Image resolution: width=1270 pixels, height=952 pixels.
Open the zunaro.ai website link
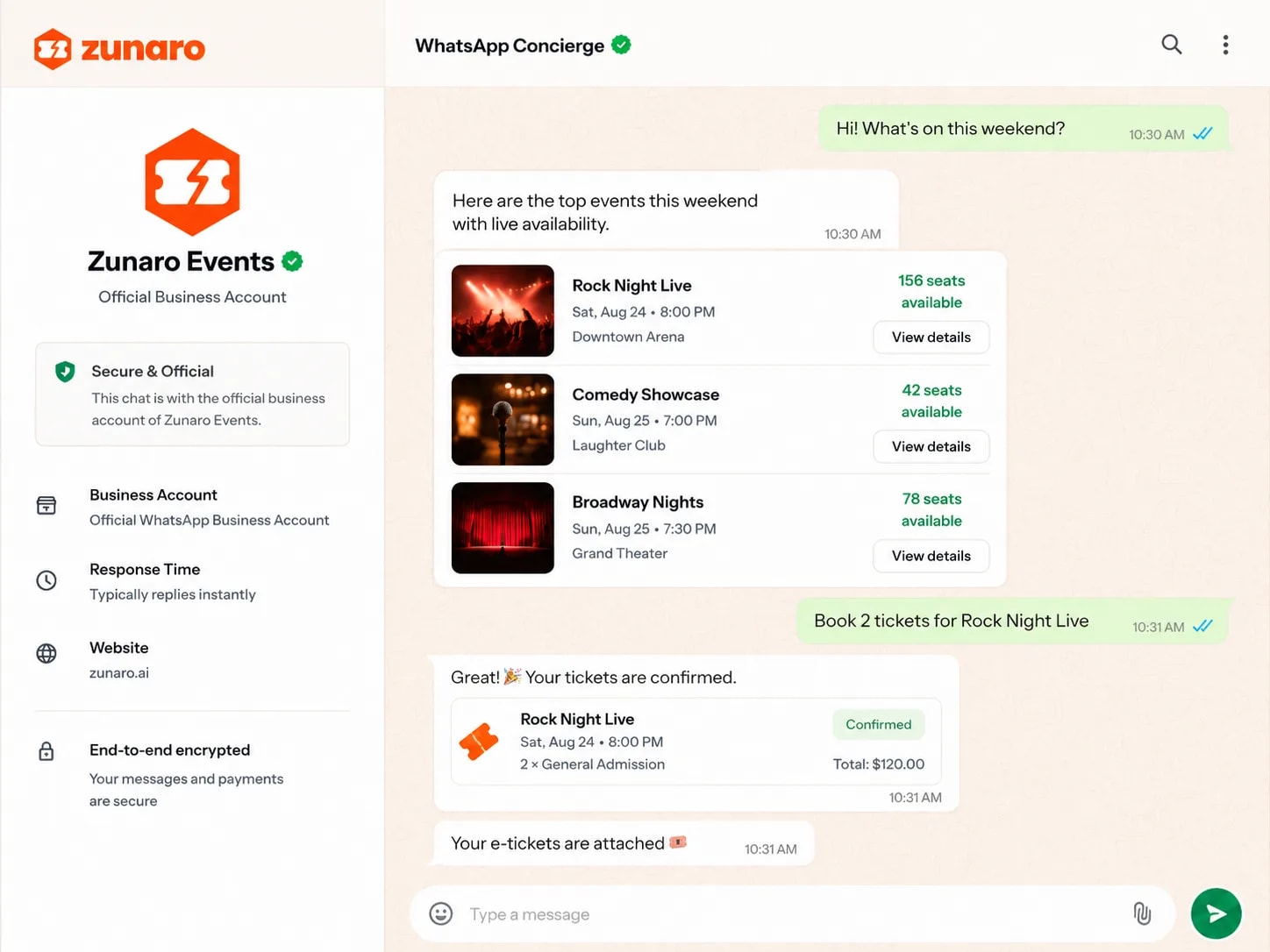click(x=119, y=673)
